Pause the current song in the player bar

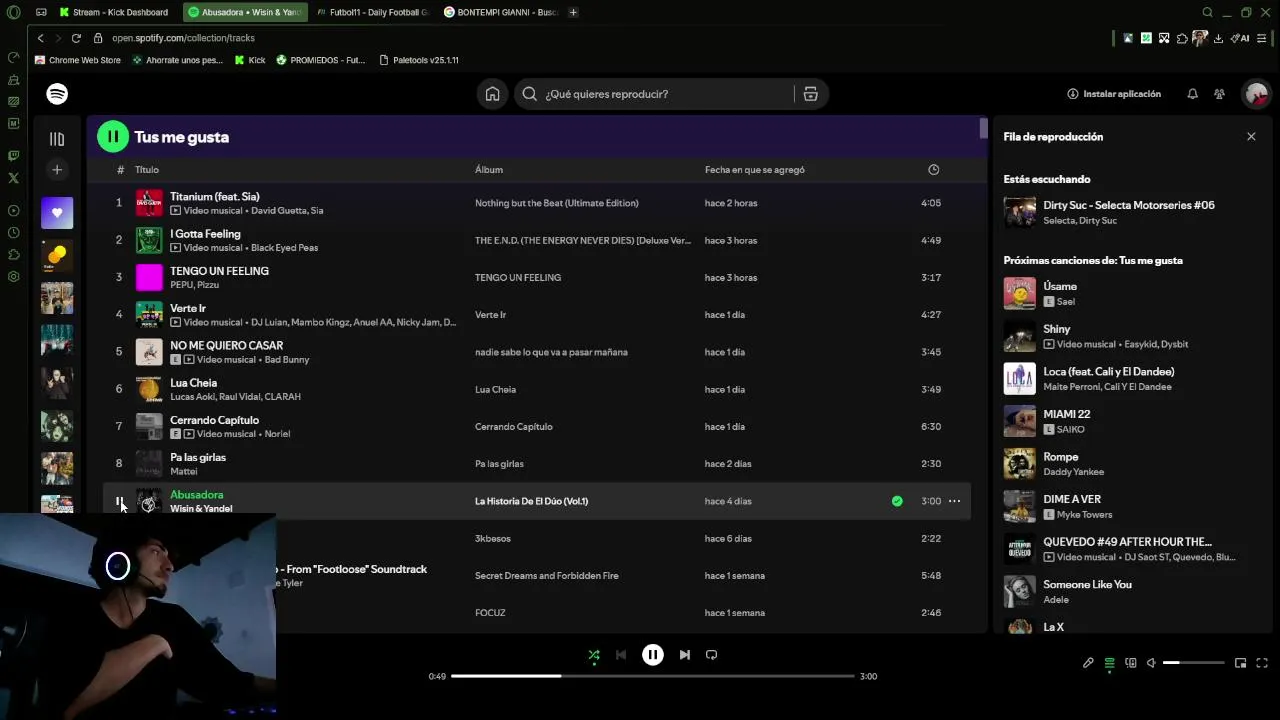tap(652, 655)
